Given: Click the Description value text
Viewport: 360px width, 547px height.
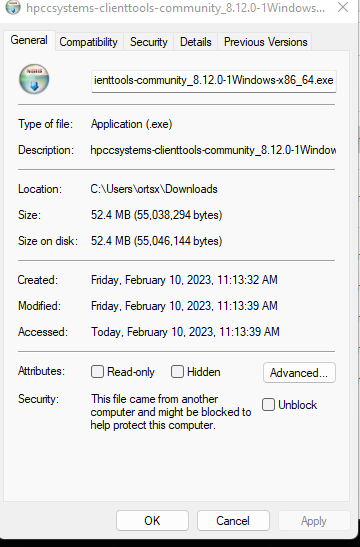Looking at the screenshot, I should click(213, 150).
